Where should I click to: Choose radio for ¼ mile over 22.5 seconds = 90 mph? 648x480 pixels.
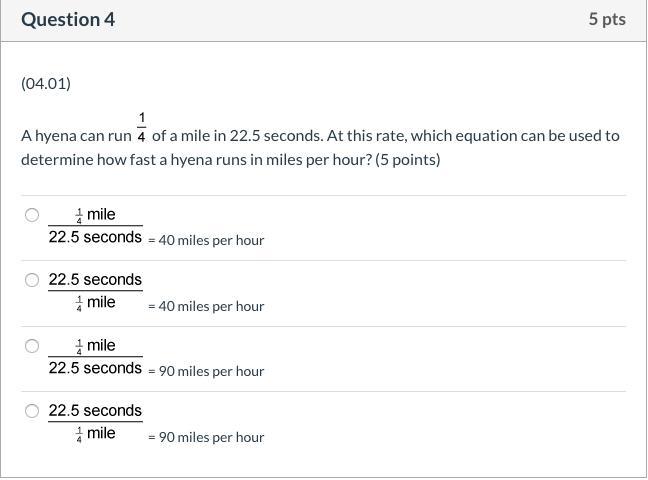click(x=32, y=346)
